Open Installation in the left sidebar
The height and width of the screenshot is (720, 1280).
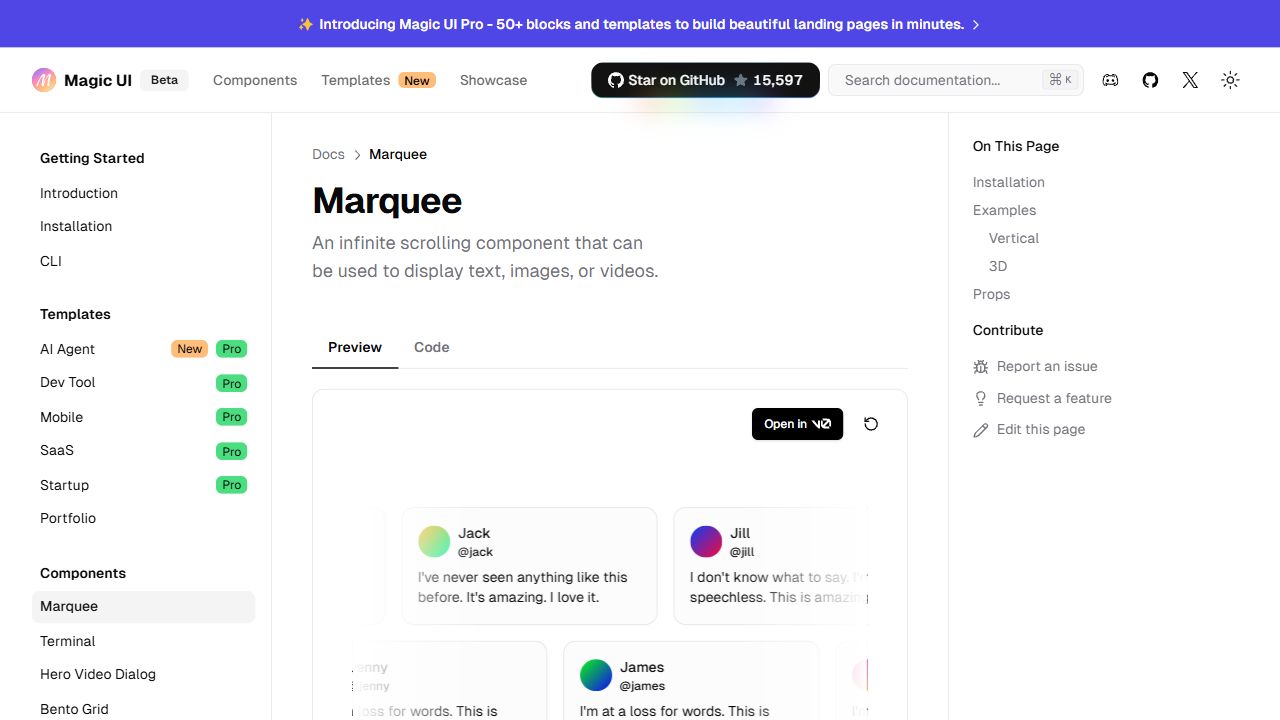click(76, 226)
